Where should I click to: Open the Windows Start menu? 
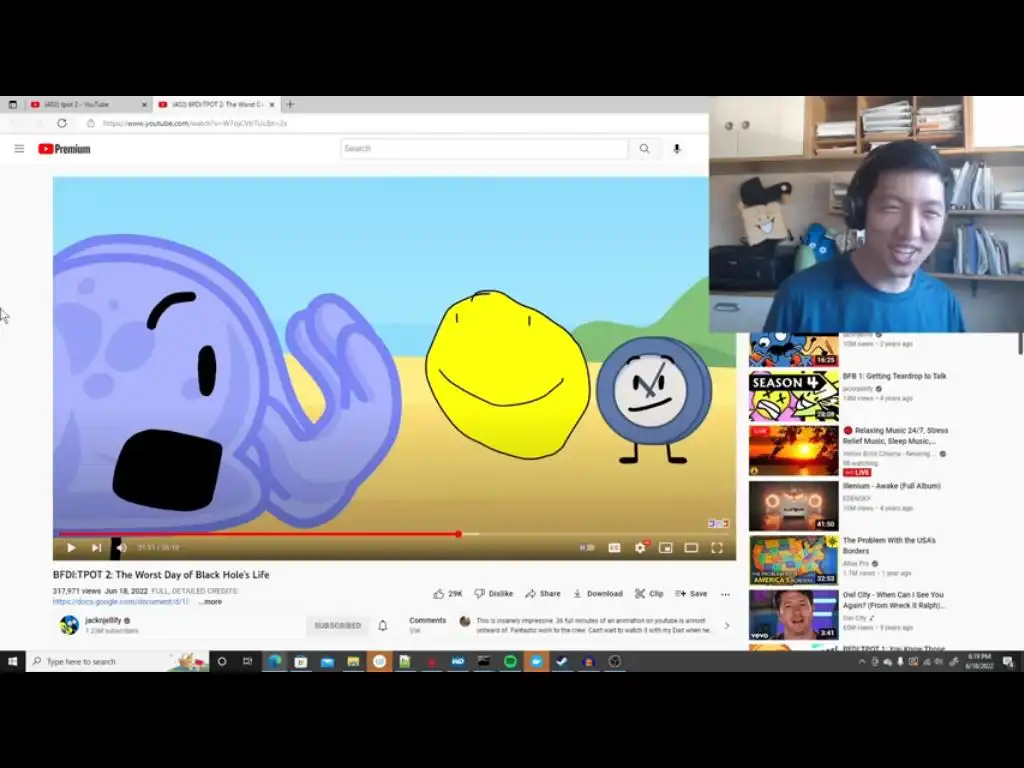[x=12, y=662]
